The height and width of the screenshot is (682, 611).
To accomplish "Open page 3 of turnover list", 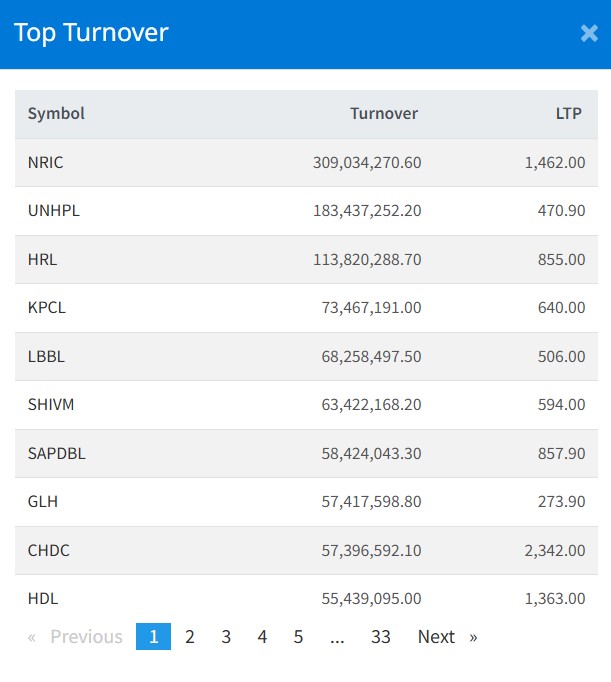I will [226, 637].
